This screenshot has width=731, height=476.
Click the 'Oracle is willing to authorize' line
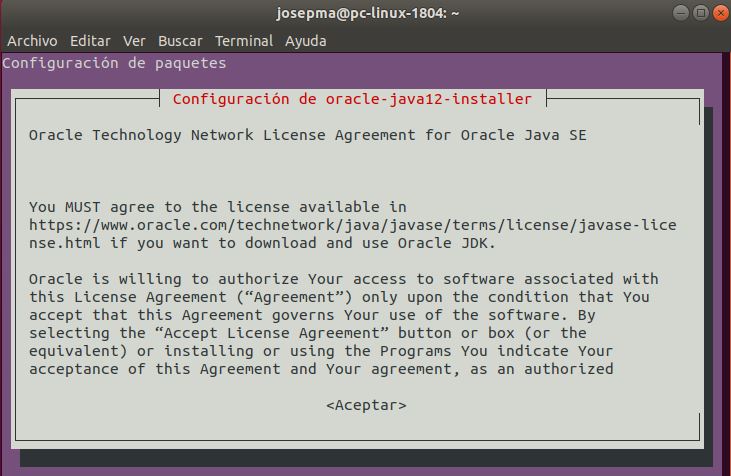(x=344, y=279)
